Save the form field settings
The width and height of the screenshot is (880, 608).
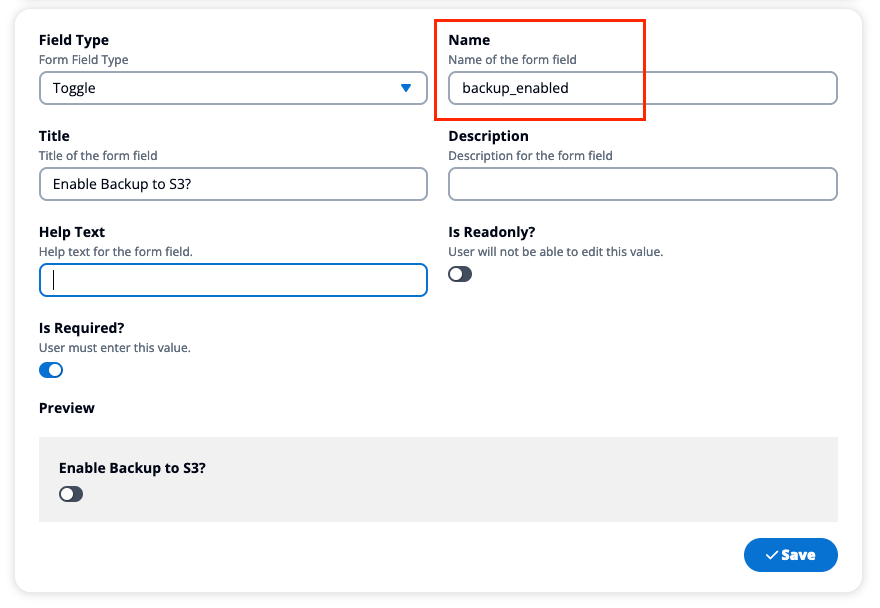tap(791, 555)
